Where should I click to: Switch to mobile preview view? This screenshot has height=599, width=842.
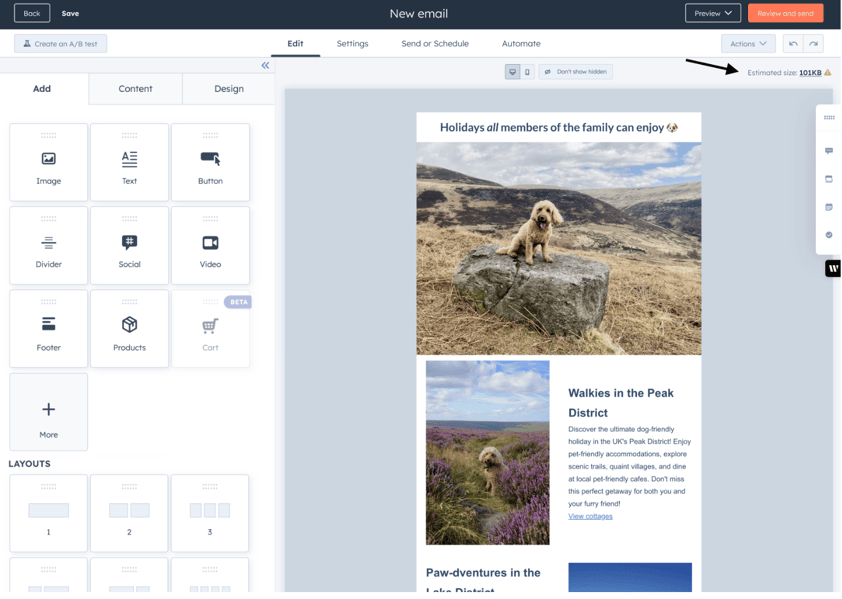[x=527, y=71]
